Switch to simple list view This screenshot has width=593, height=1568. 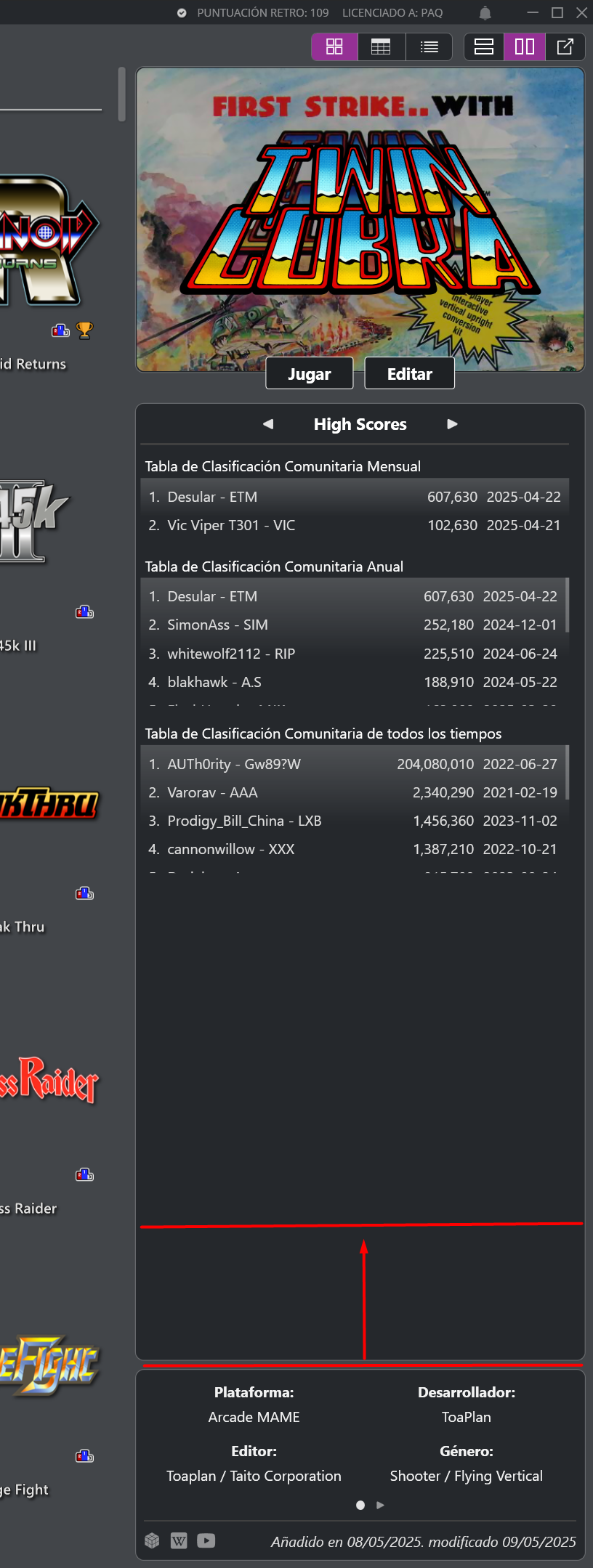click(x=429, y=46)
